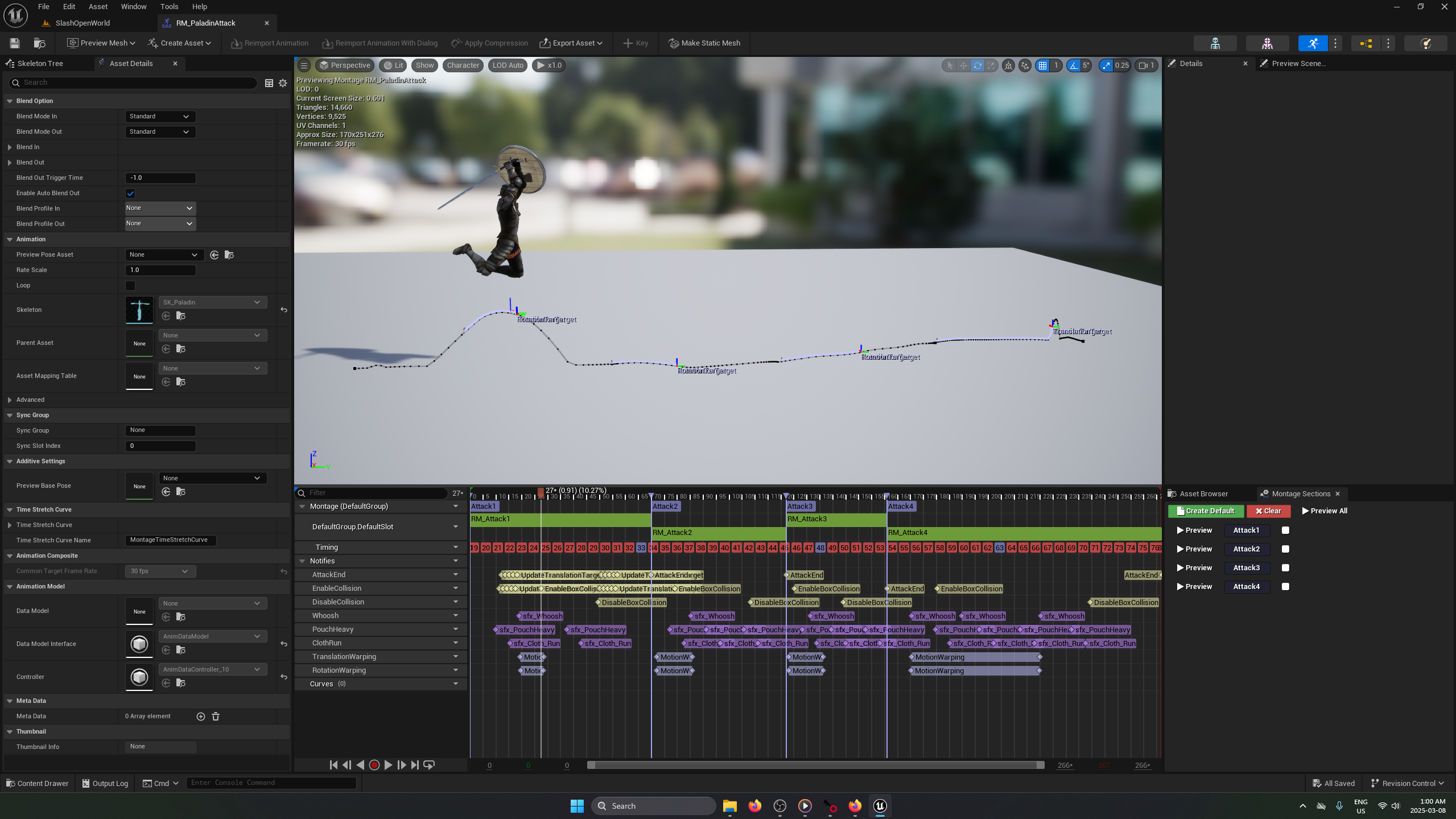Add a Meta Data array element
Viewport: 1456px width, 819px height.
point(200,717)
